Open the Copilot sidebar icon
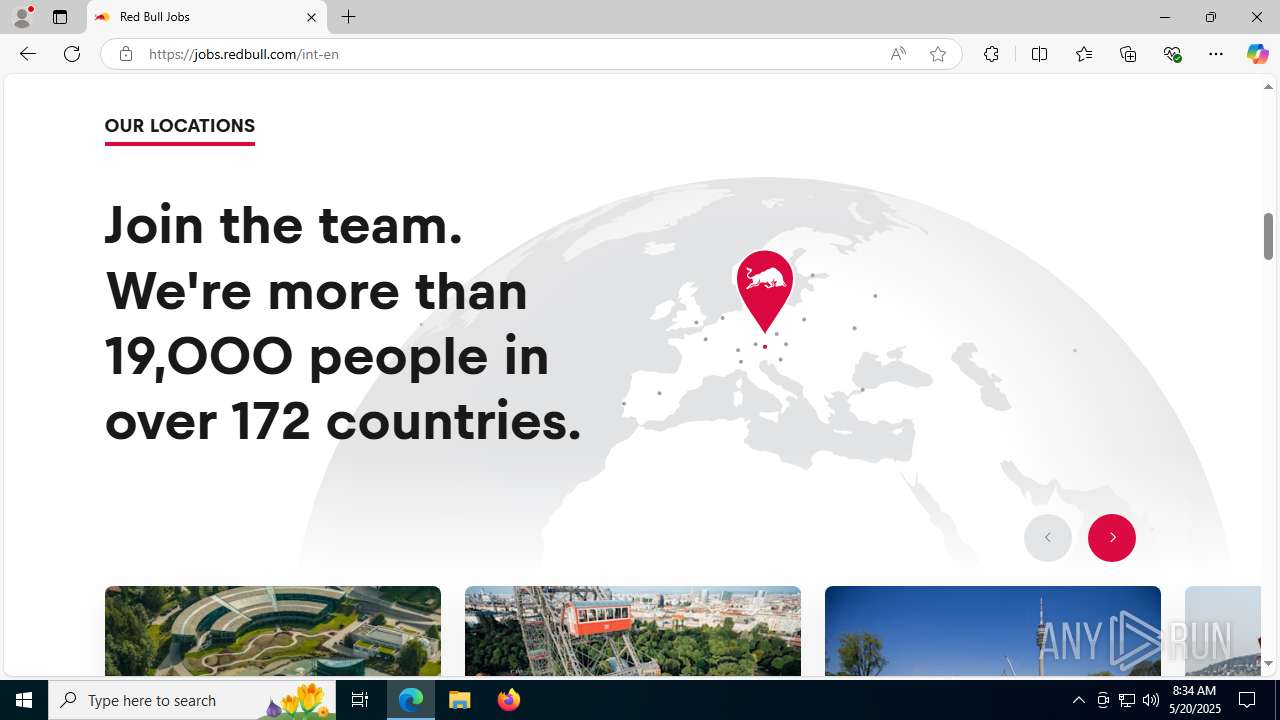Screen dimensions: 1280x720 1257,54
